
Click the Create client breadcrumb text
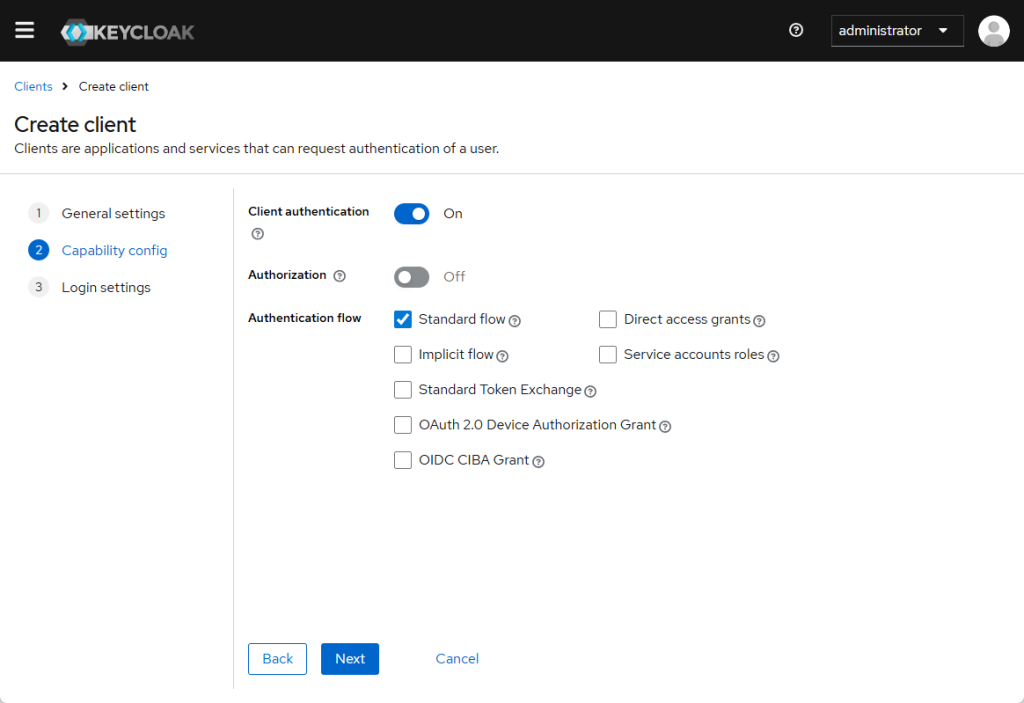tap(114, 87)
